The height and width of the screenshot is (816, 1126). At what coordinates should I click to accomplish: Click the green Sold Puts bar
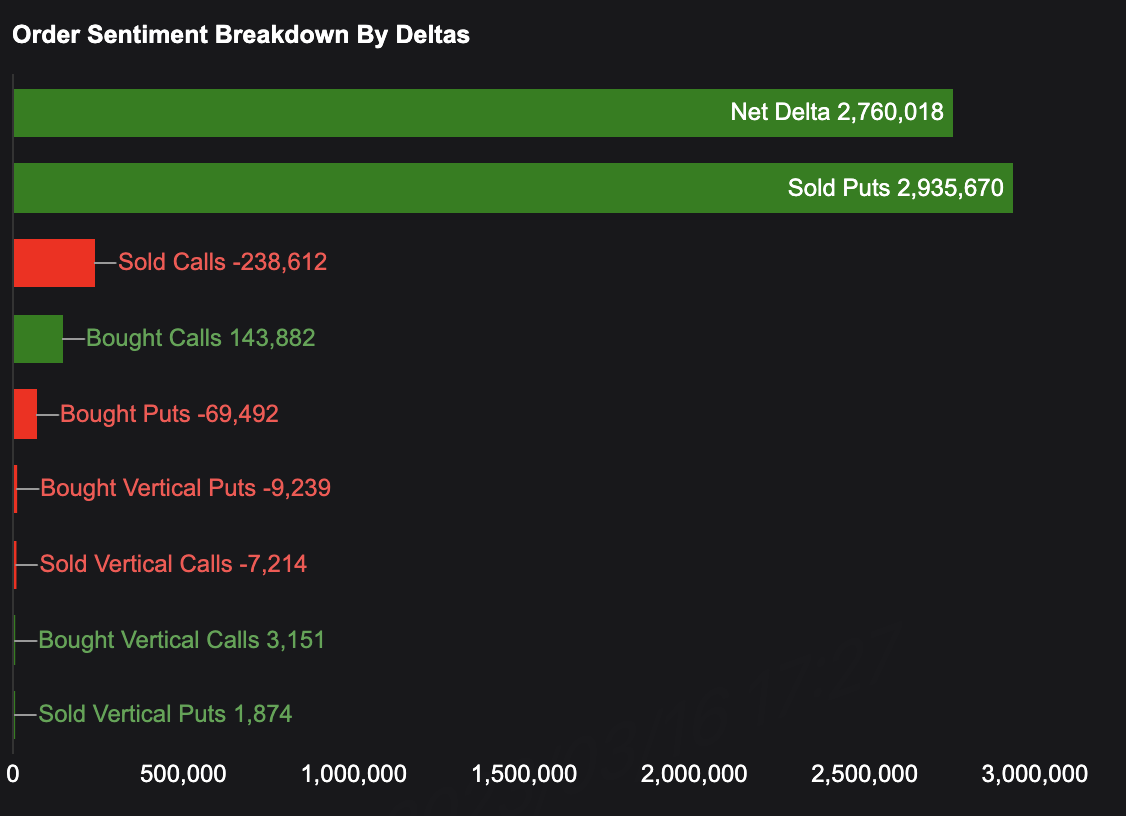[400, 188]
